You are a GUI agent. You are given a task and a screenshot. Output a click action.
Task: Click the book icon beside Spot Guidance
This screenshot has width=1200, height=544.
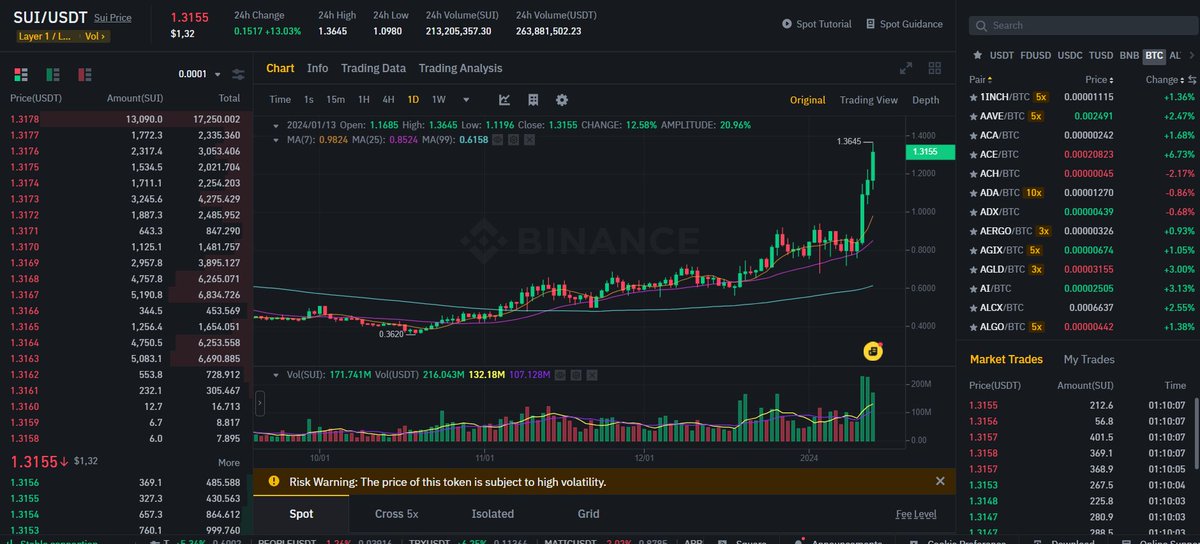tap(871, 24)
